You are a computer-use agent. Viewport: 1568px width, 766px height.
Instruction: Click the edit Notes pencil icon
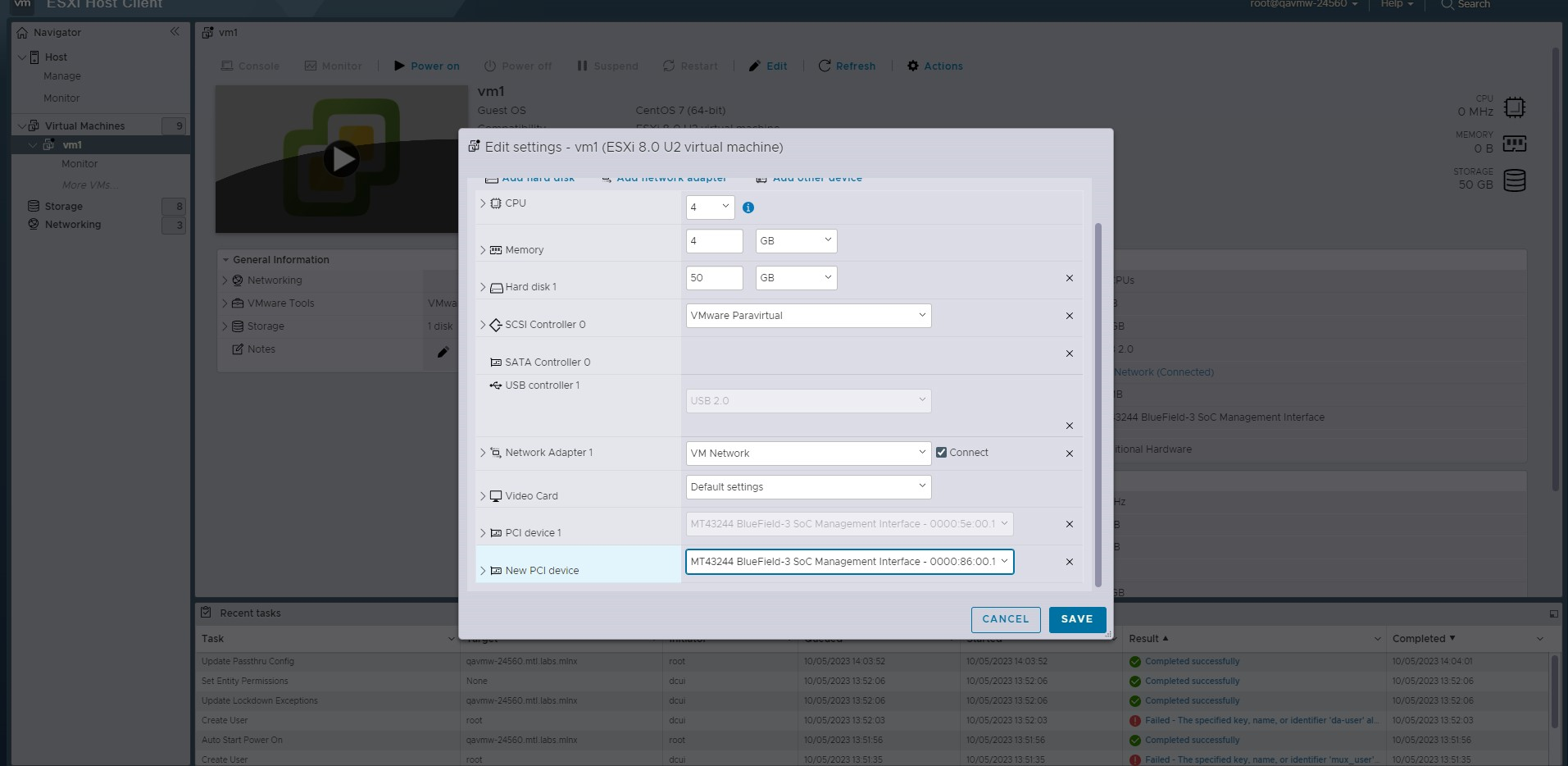point(443,352)
